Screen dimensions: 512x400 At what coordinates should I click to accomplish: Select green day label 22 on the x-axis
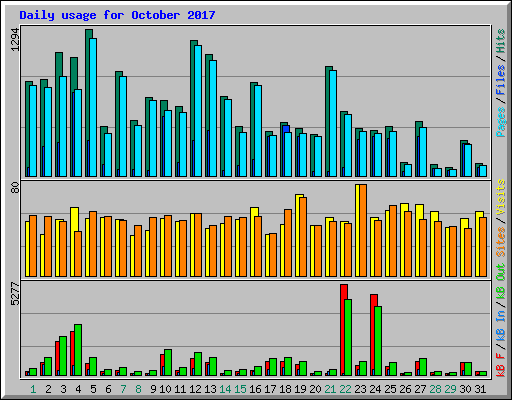pyautogui.click(x=345, y=389)
